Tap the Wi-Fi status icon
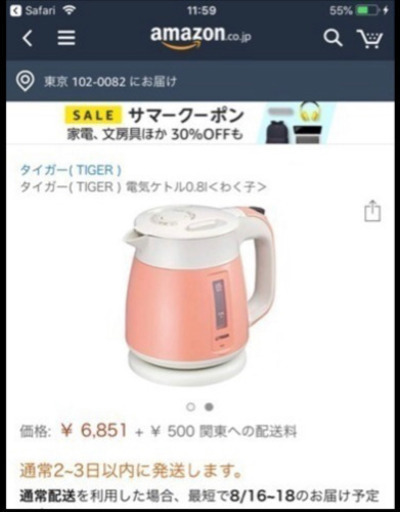The image size is (400, 512). [69, 10]
